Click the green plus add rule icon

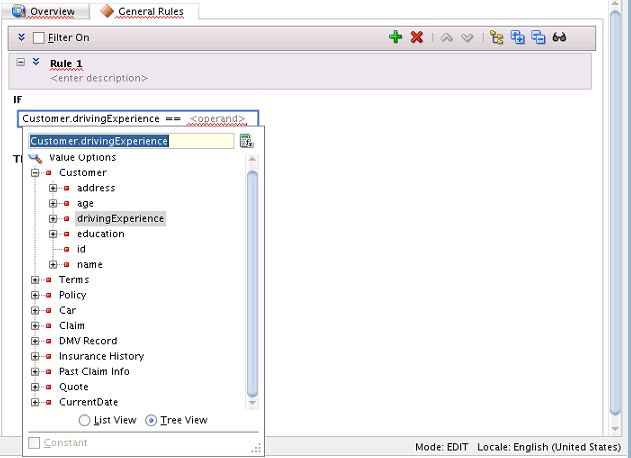click(x=396, y=37)
